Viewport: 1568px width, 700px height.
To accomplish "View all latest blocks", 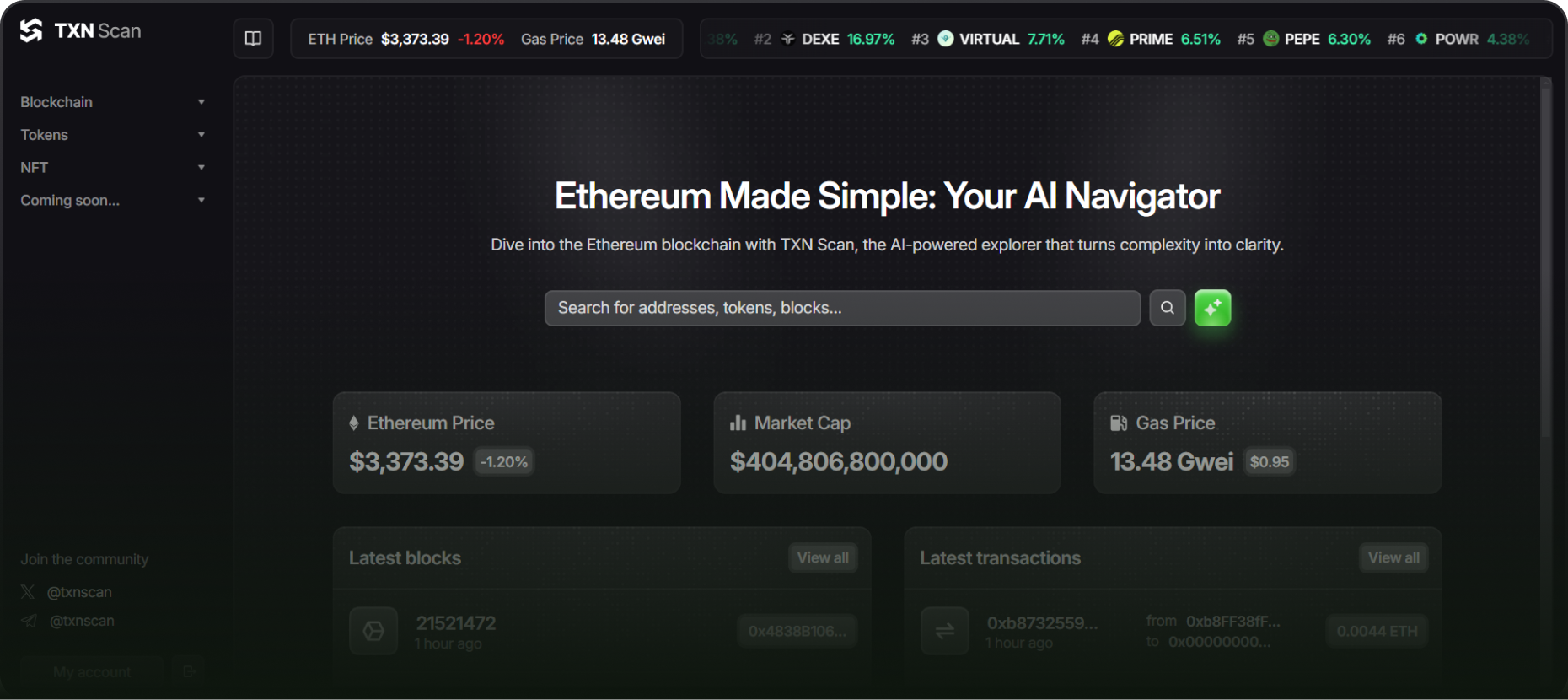I will pyautogui.click(x=823, y=557).
